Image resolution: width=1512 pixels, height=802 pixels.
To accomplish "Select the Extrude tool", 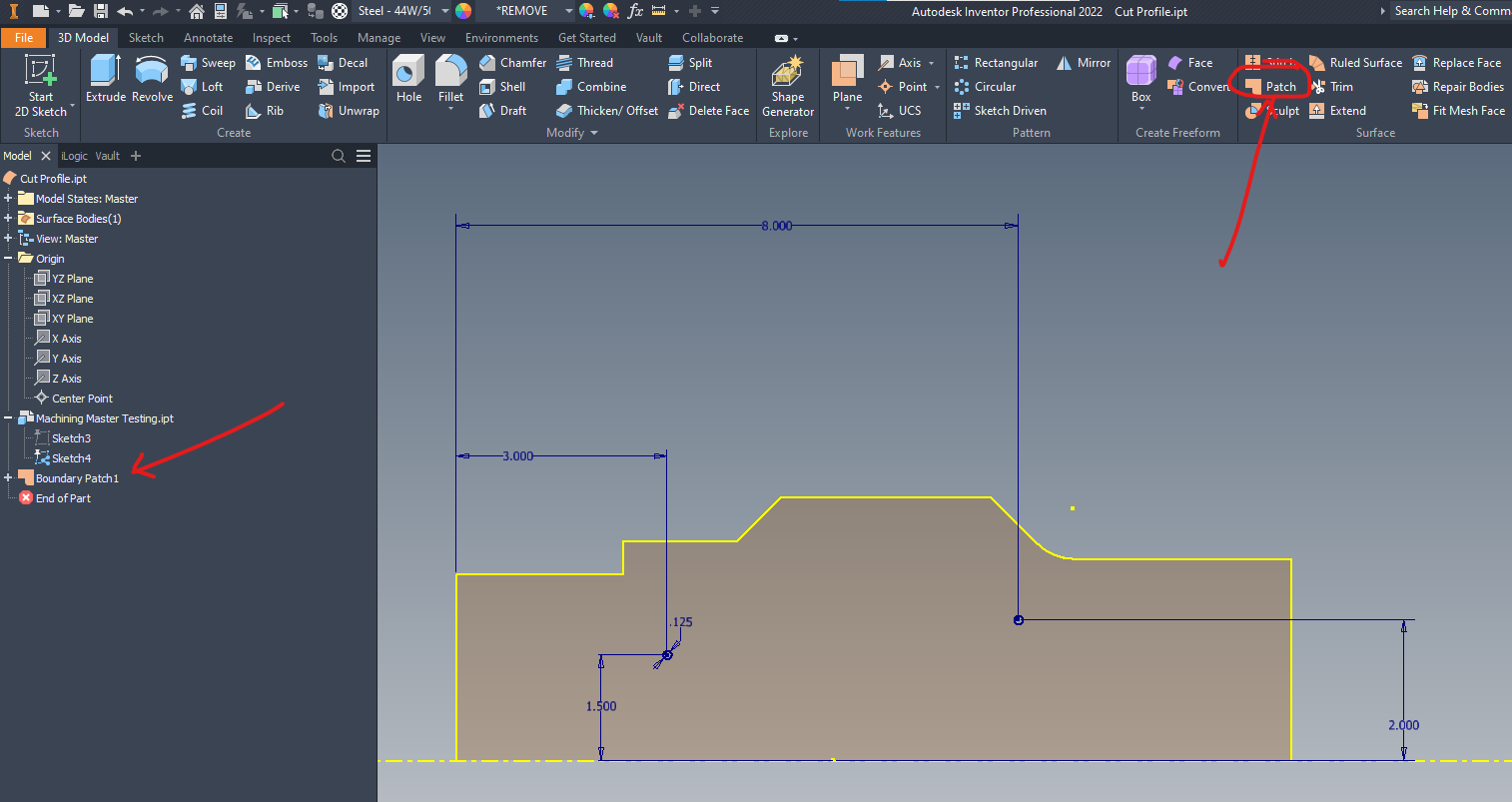I will (103, 78).
